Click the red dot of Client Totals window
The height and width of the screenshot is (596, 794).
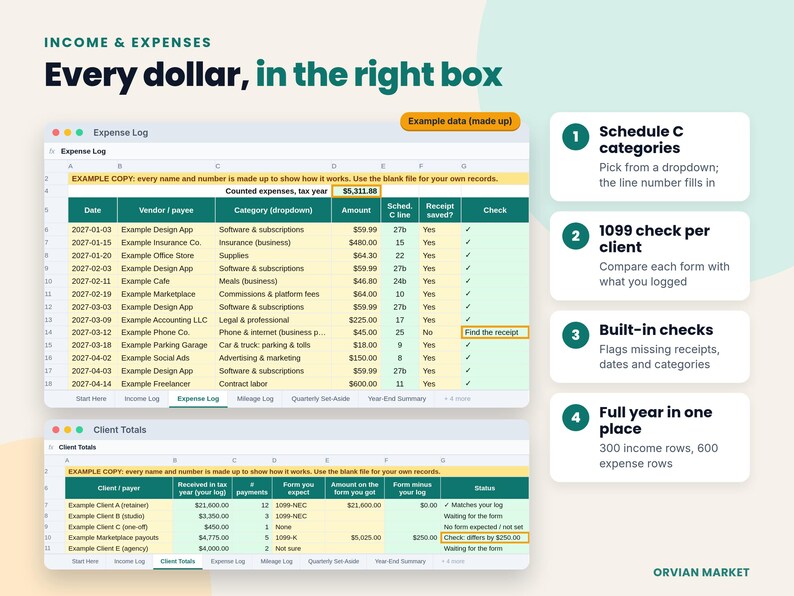pos(56,430)
